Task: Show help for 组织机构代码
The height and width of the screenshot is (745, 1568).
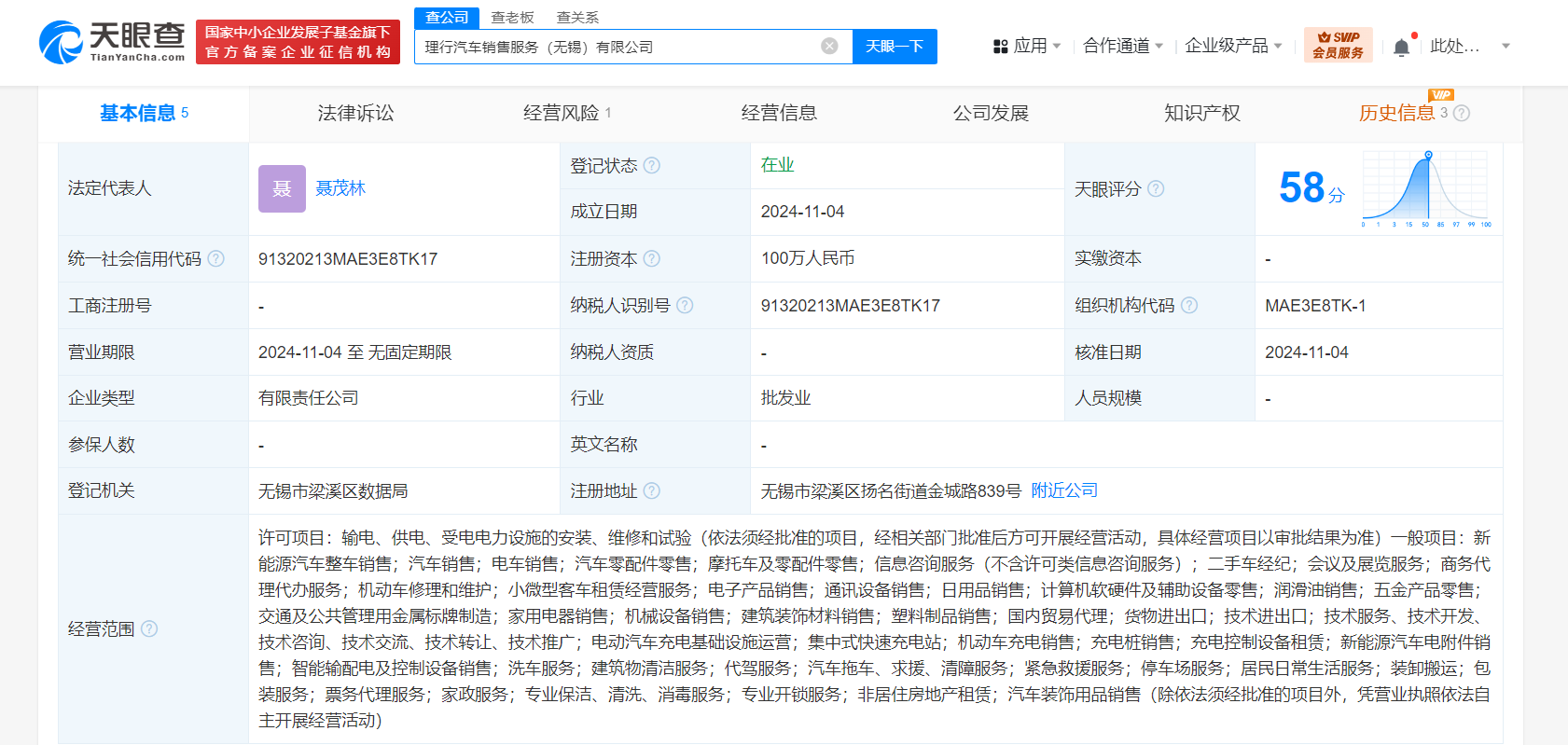Action: (x=1189, y=305)
